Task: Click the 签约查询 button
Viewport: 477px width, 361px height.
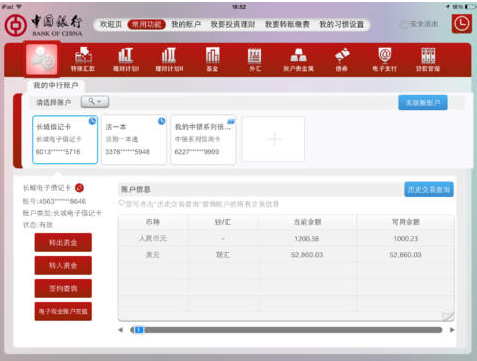Action: pos(63,288)
